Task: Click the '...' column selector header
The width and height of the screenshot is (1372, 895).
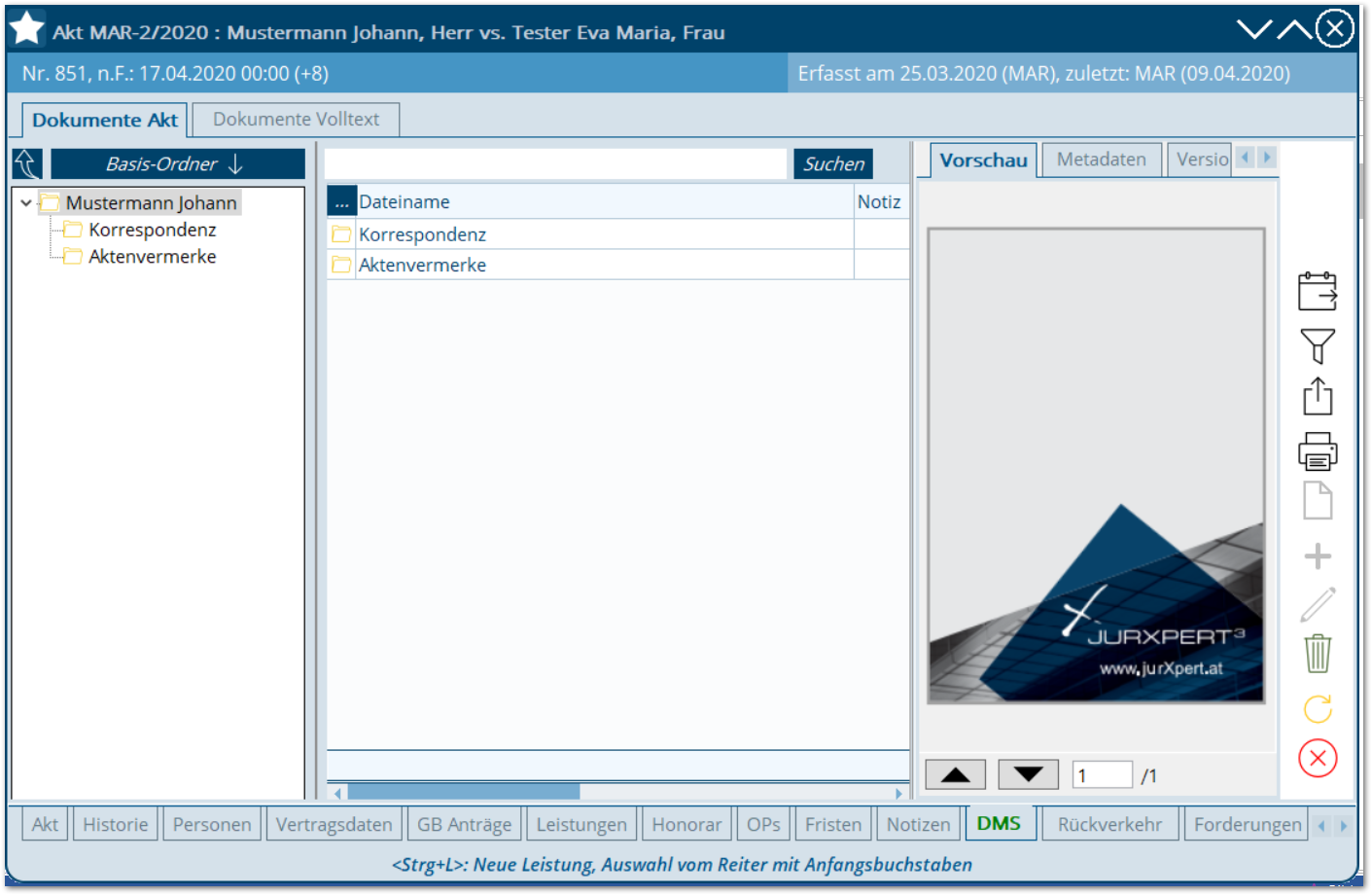Action: pos(342,202)
